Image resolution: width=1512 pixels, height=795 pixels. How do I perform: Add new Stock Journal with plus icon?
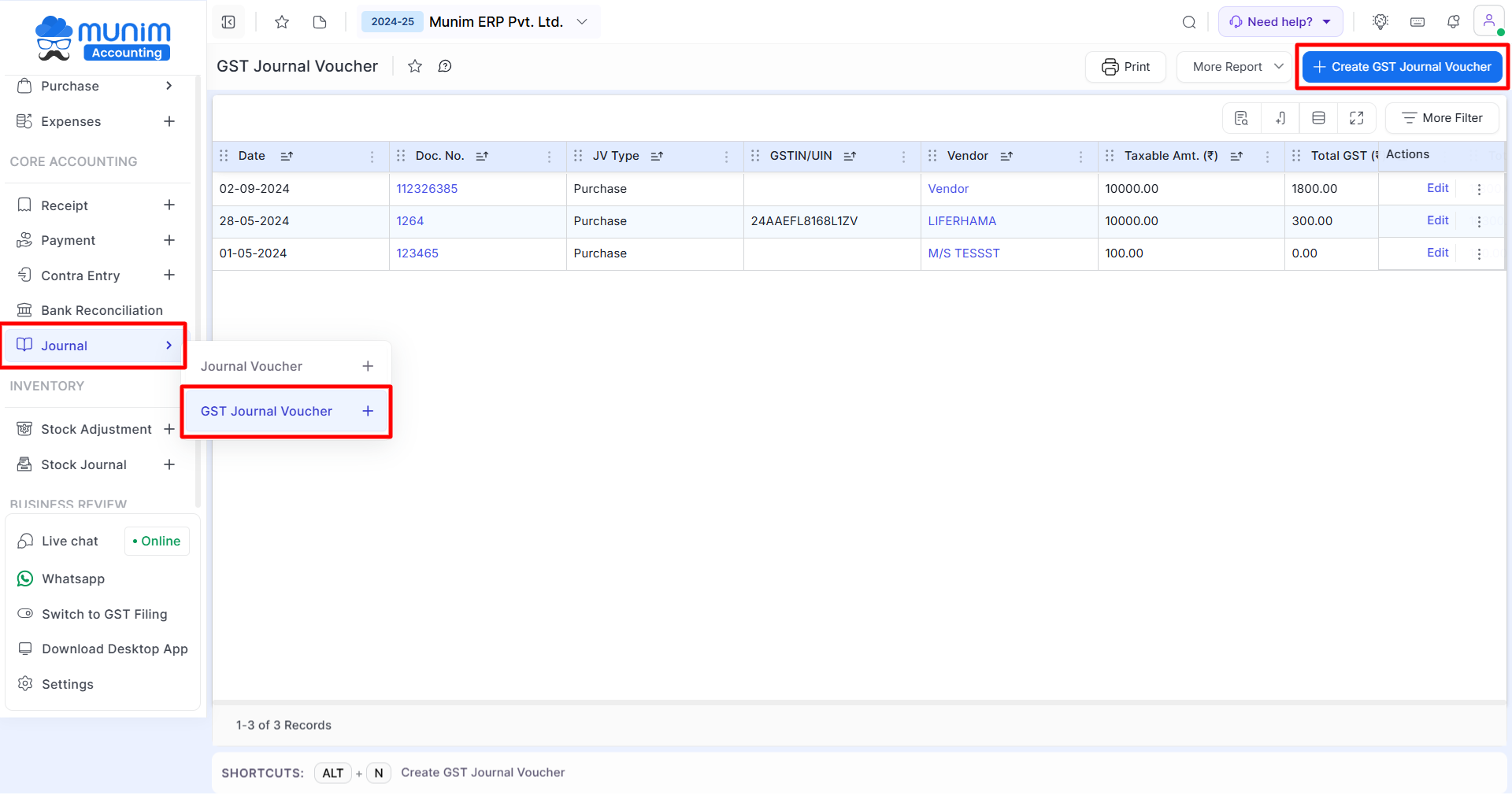point(169,464)
